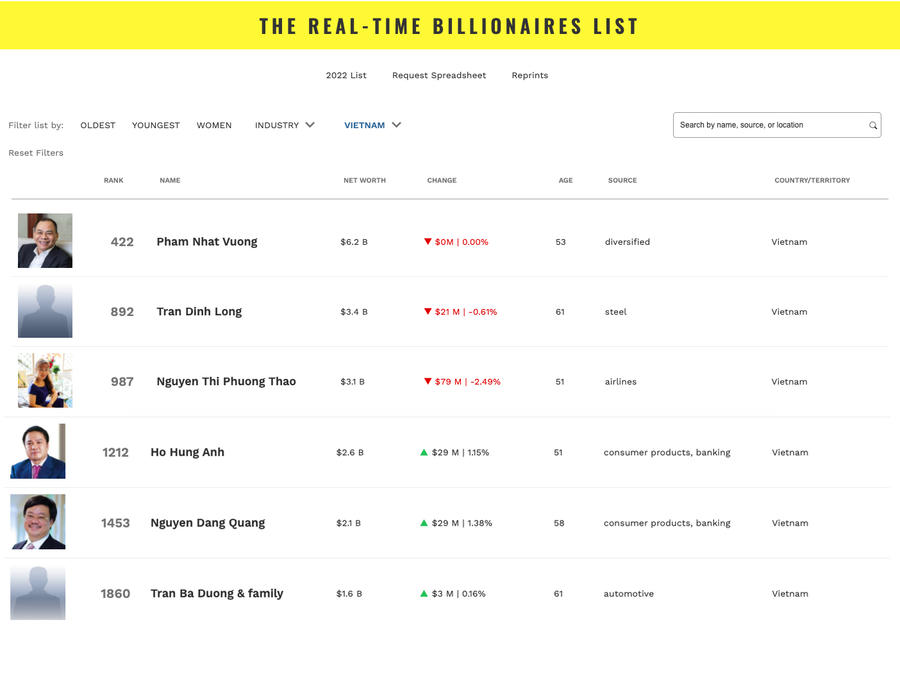Click Tran Ba Duong's placeholder avatar
Viewport: 900px width, 682px height.
coord(38,593)
